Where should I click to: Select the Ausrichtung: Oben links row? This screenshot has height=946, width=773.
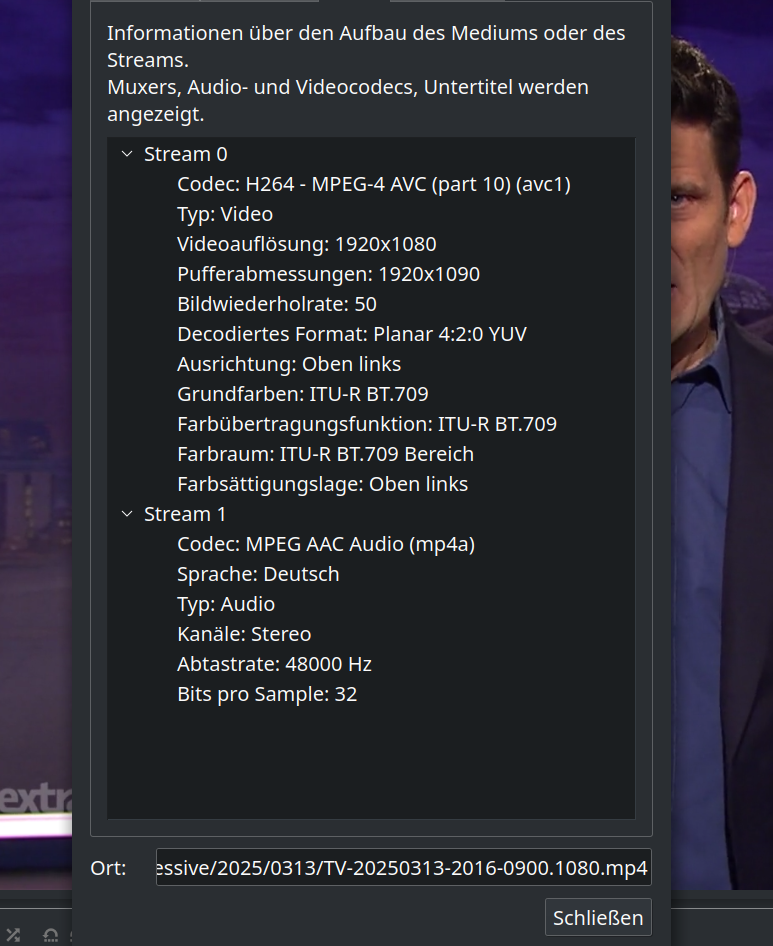click(x=289, y=364)
